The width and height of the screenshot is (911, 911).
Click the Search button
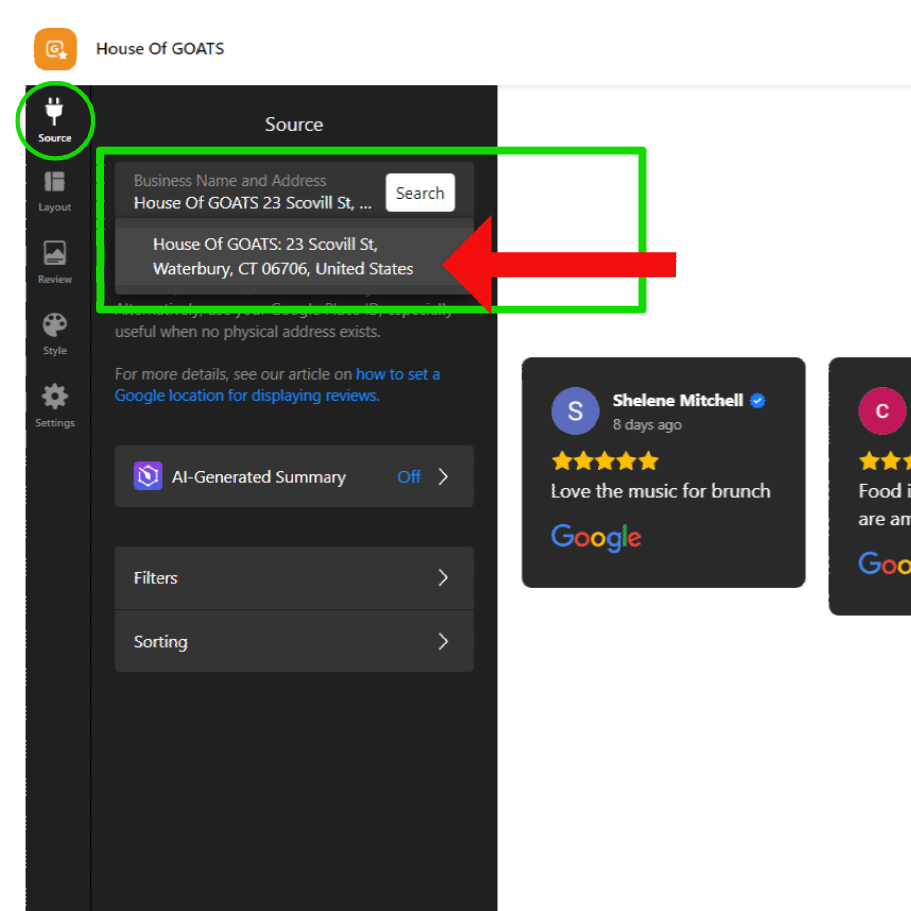420,192
